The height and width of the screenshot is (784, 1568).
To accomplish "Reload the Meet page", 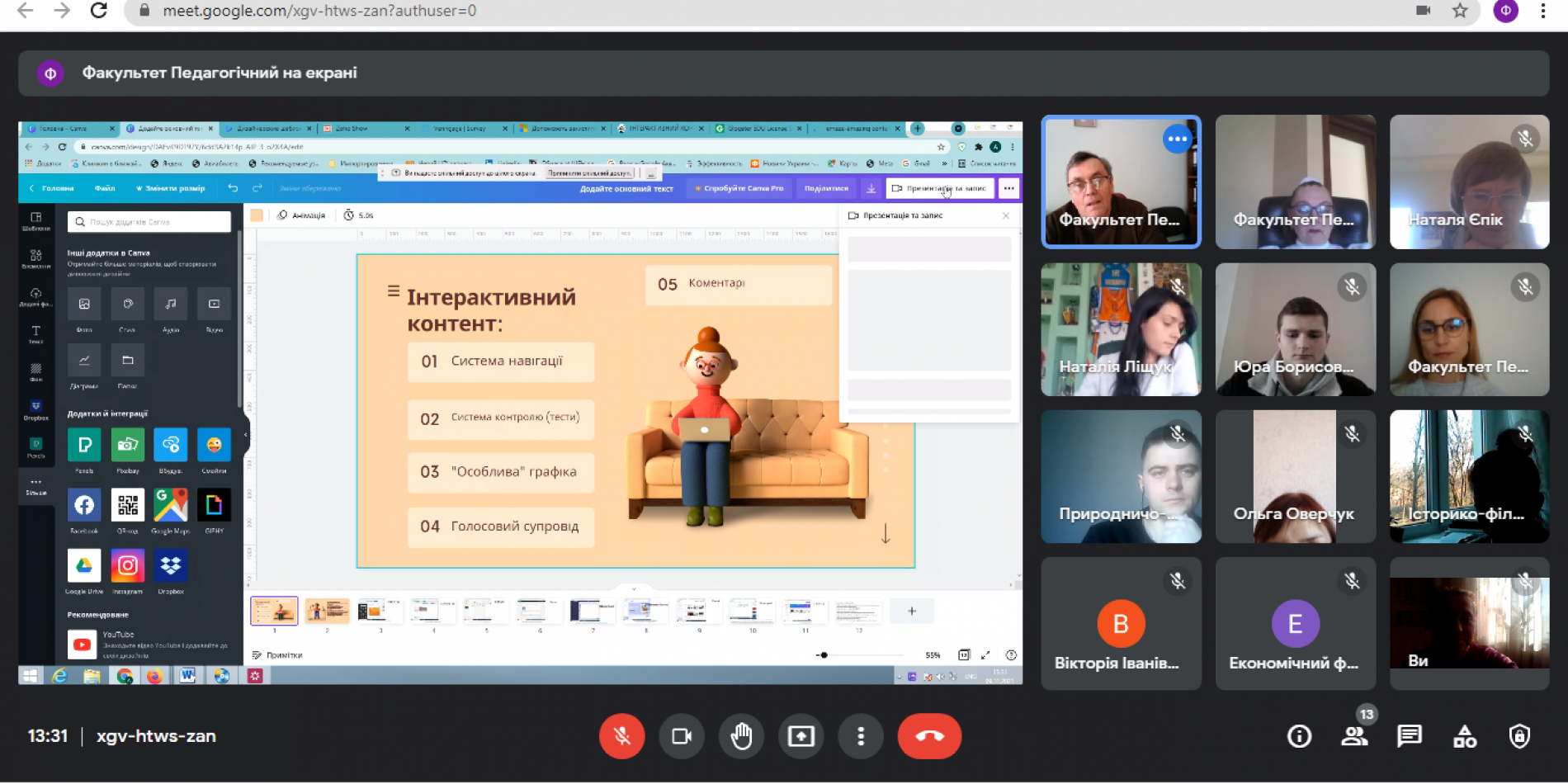I will point(98,11).
